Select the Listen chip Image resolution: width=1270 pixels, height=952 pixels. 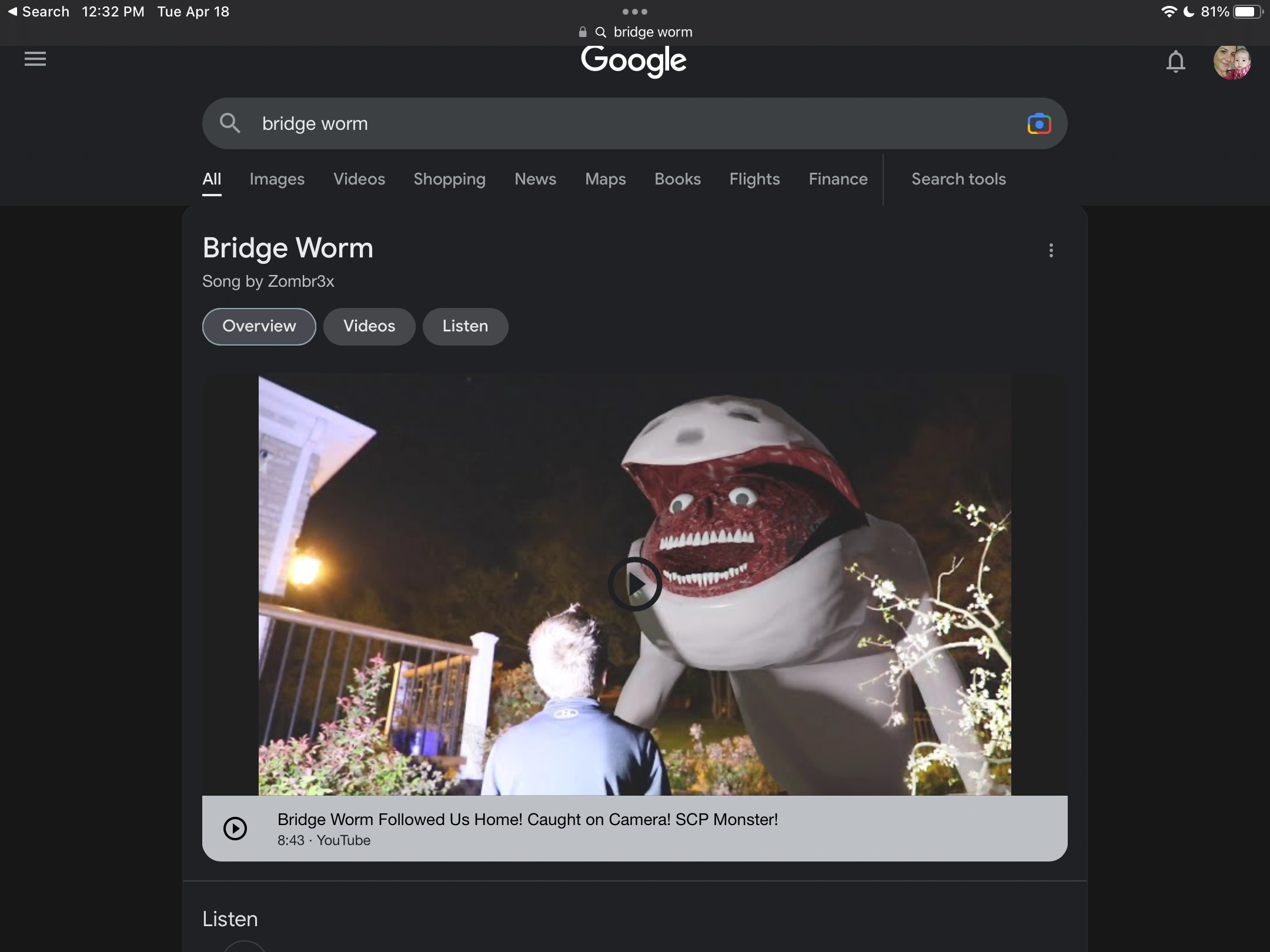click(465, 326)
